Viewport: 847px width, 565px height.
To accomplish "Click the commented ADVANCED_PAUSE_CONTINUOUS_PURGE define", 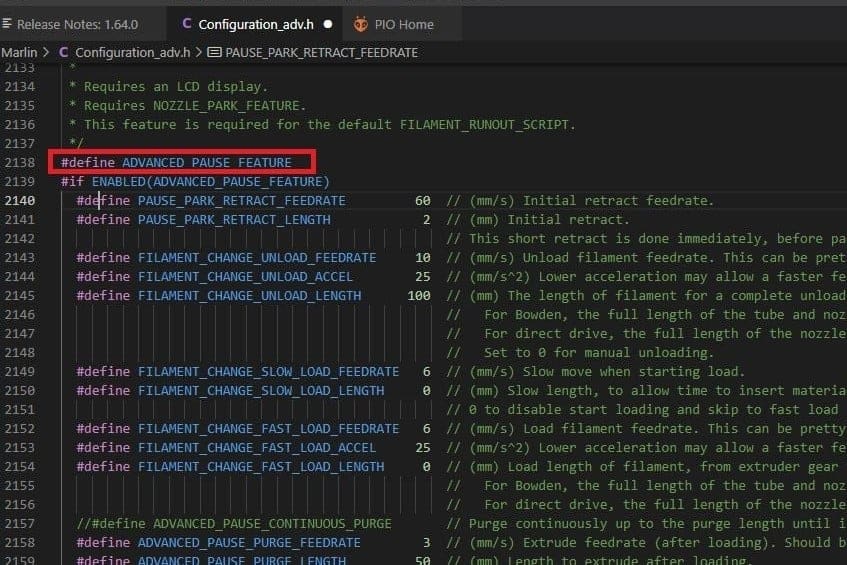I will click(233, 523).
